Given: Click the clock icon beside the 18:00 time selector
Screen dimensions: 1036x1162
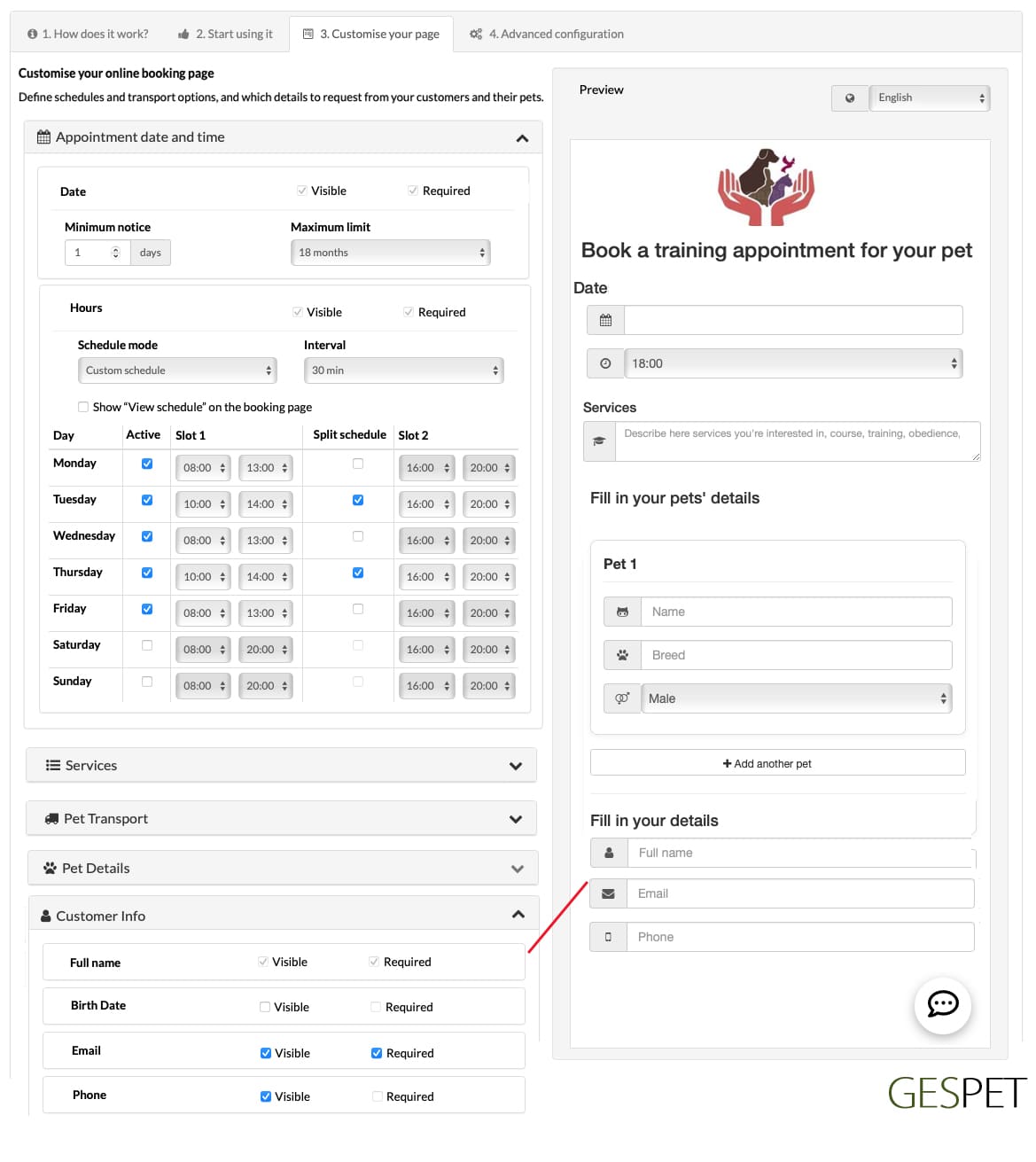Looking at the screenshot, I should click(605, 363).
